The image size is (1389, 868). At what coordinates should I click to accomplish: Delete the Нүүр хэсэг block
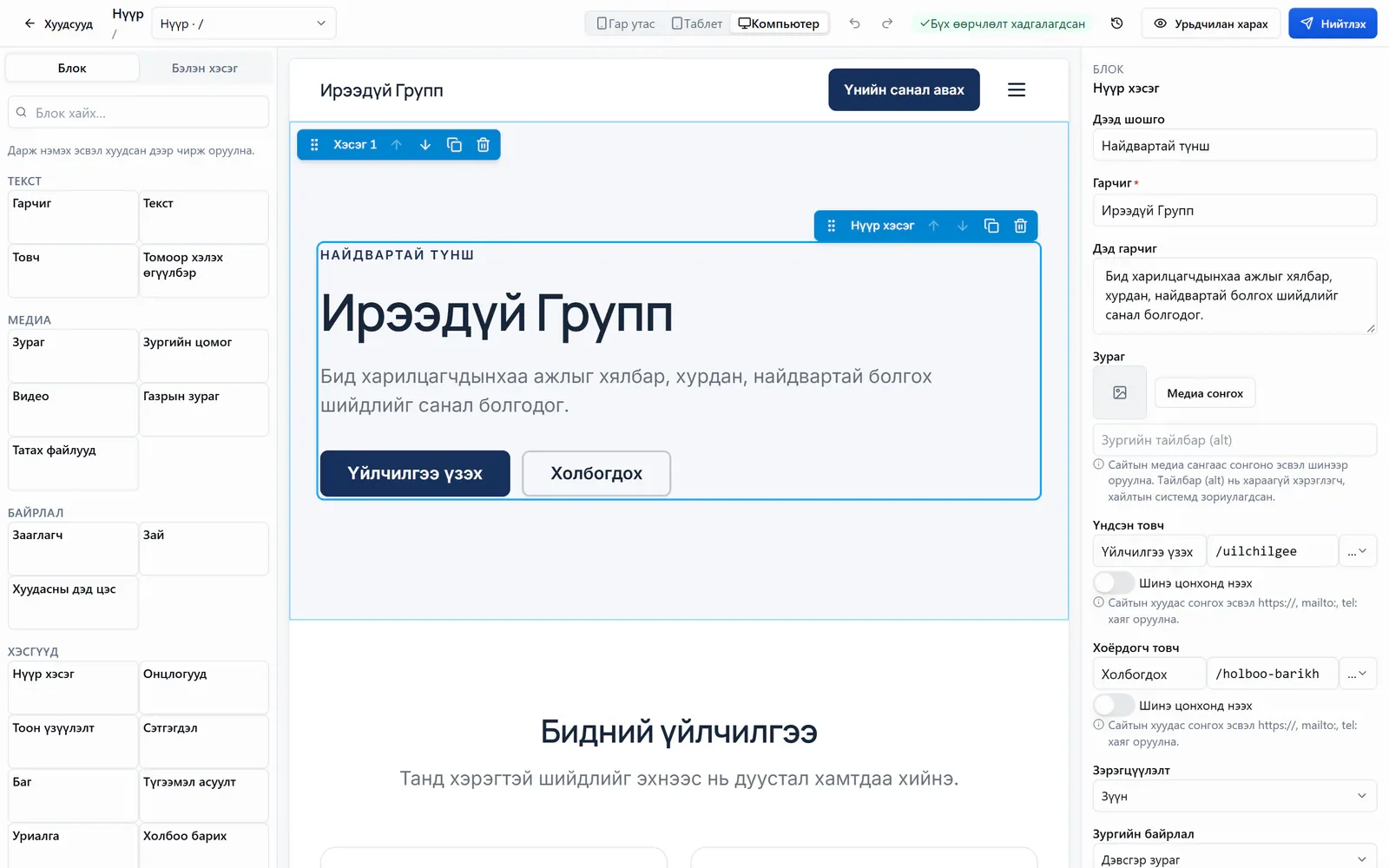[1021, 226]
